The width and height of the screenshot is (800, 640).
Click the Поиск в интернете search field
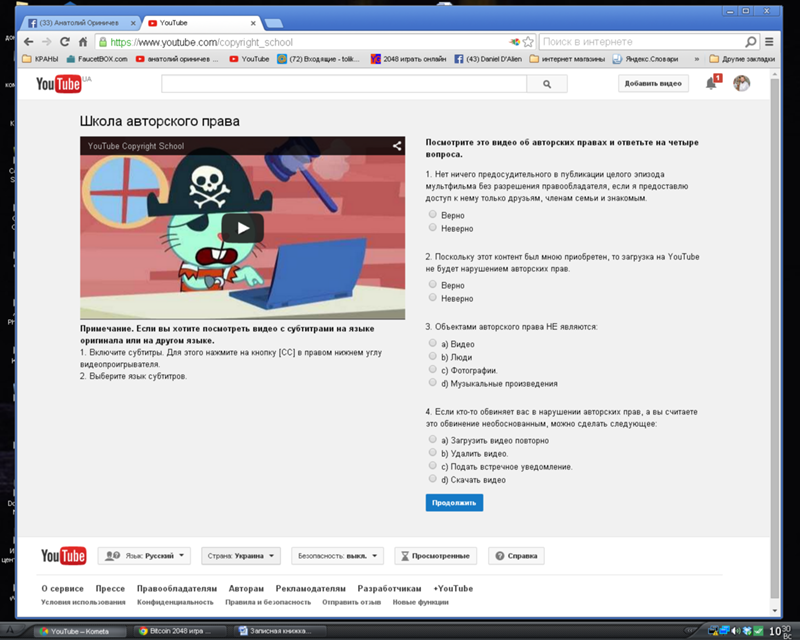coord(642,42)
